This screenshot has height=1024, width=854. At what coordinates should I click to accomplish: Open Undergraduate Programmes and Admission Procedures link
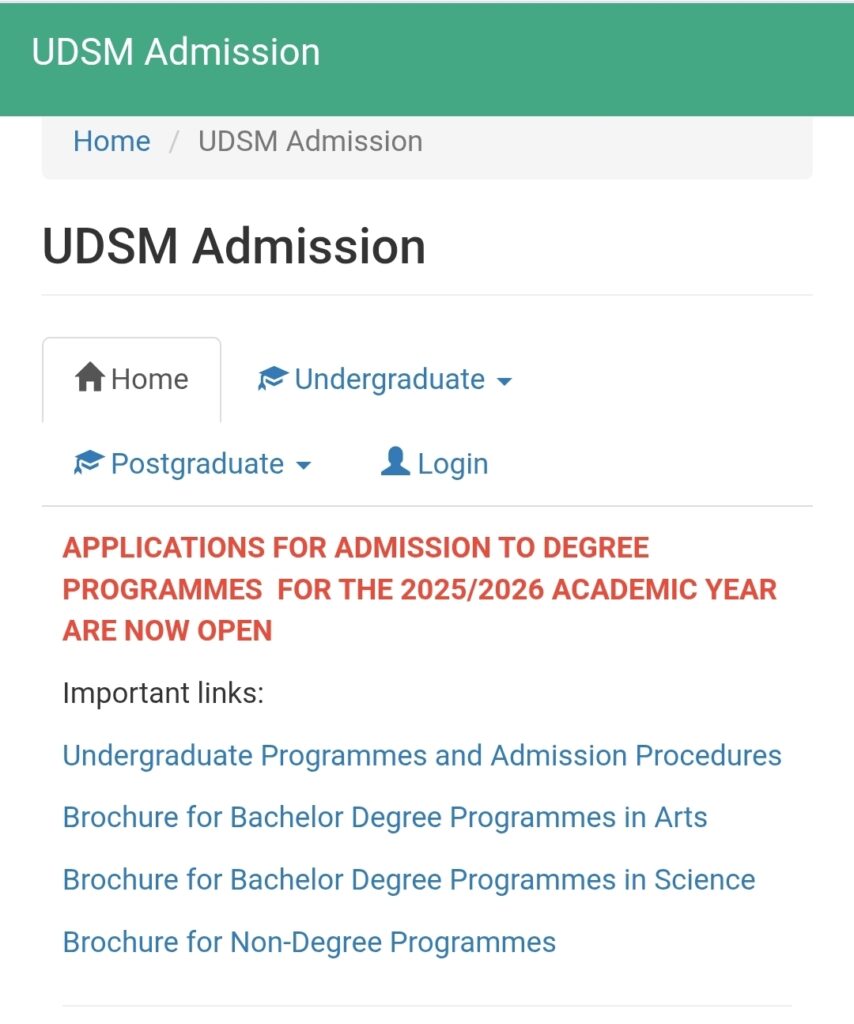[422, 756]
